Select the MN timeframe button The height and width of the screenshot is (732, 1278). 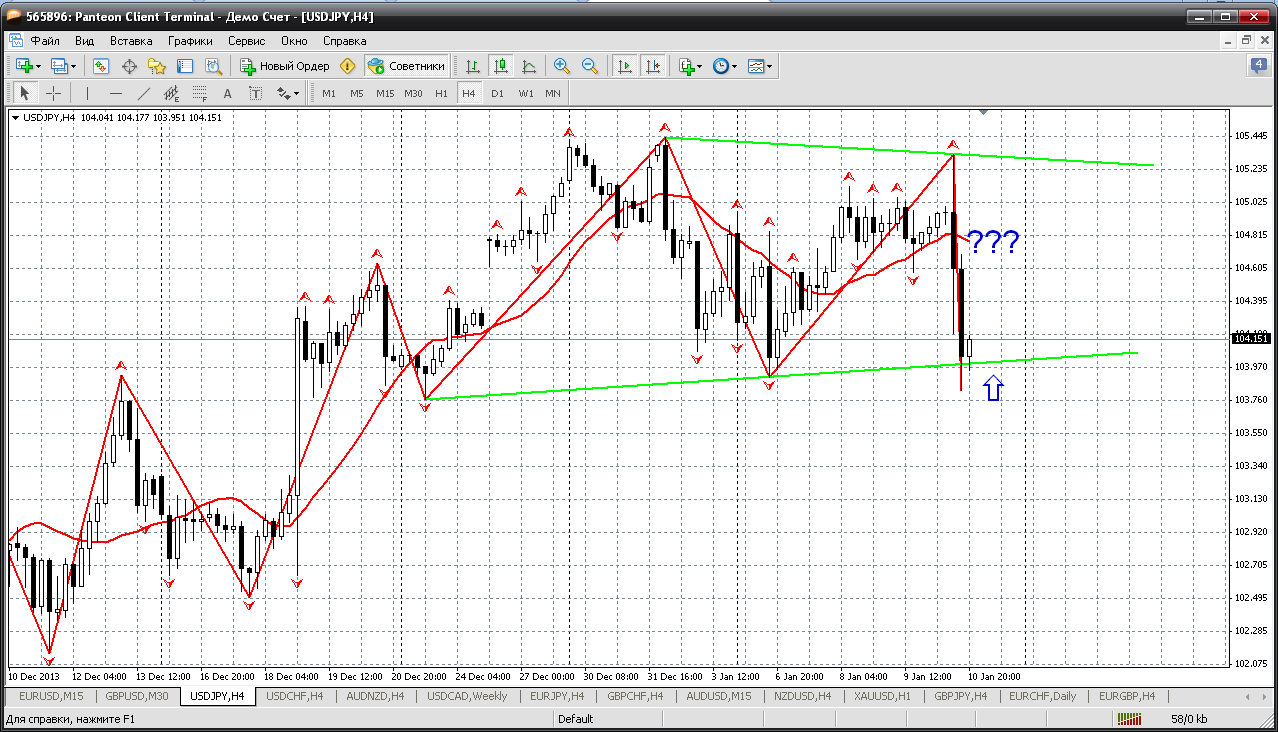(553, 93)
